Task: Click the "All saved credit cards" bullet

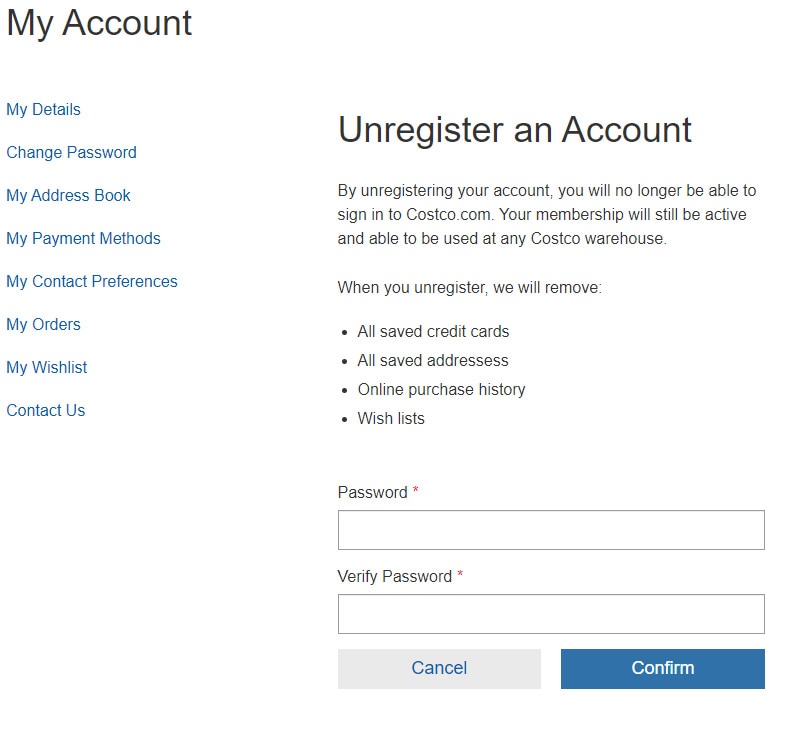Action: pyautogui.click(x=433, y=331)
